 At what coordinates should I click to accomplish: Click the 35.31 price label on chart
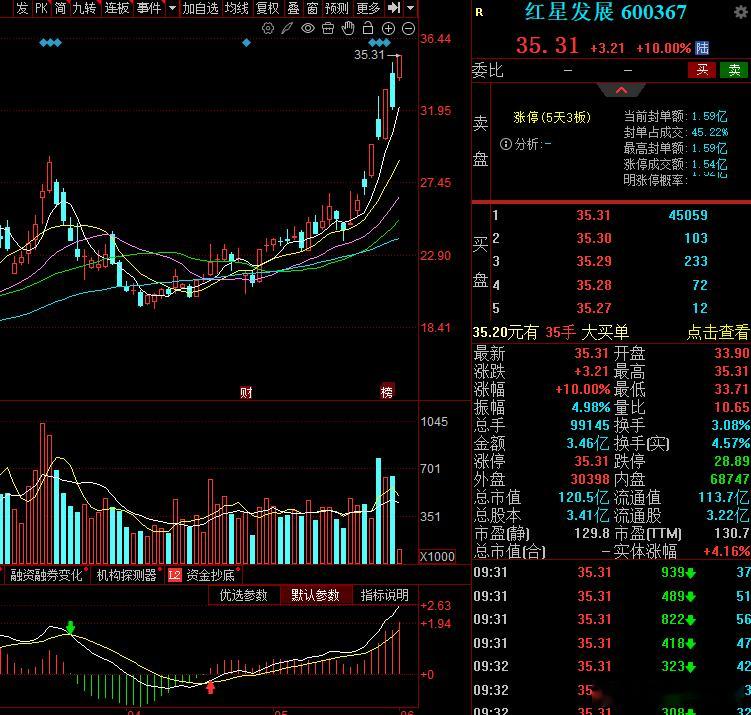(369, 55)
